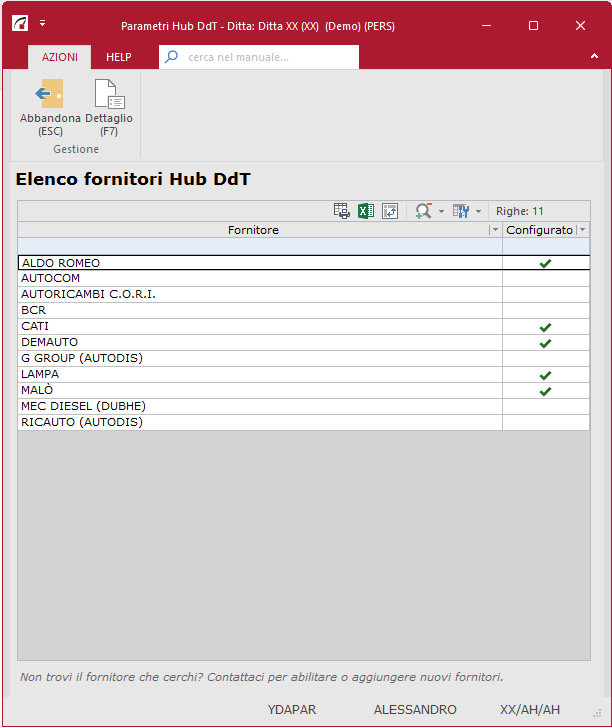The image size is (612, 728).
Task: Sort by the Fornitore column header
Action: click(253, 230)
